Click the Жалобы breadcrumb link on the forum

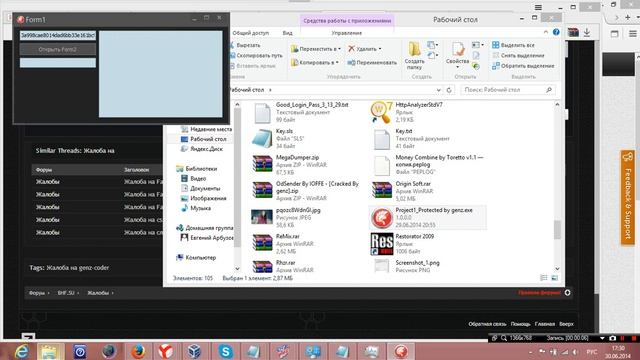[x=98, y=293]
